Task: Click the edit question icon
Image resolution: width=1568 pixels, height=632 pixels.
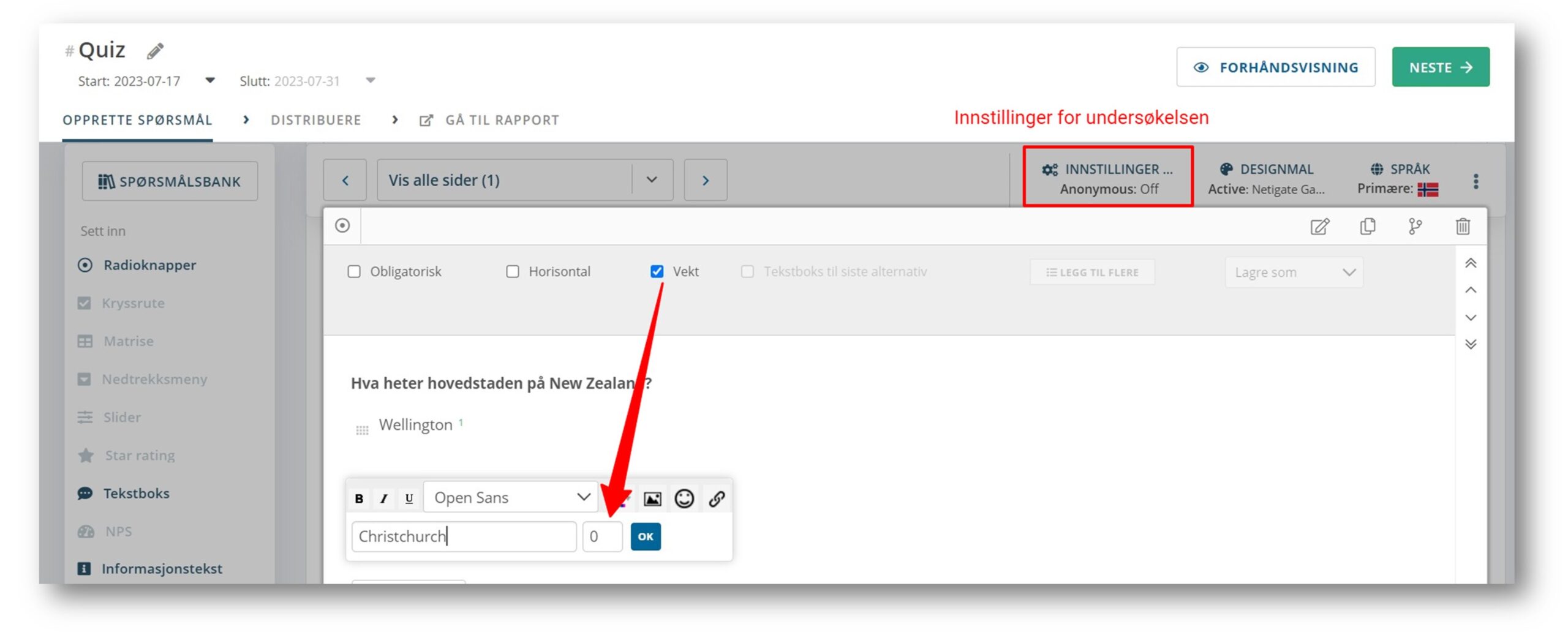Action: tap(1319, 227)
